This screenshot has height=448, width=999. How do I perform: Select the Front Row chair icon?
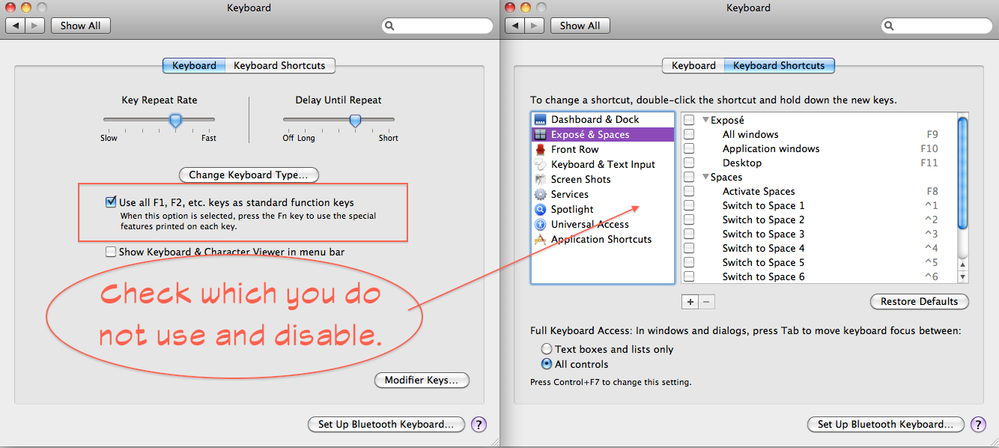pos(540,150)
